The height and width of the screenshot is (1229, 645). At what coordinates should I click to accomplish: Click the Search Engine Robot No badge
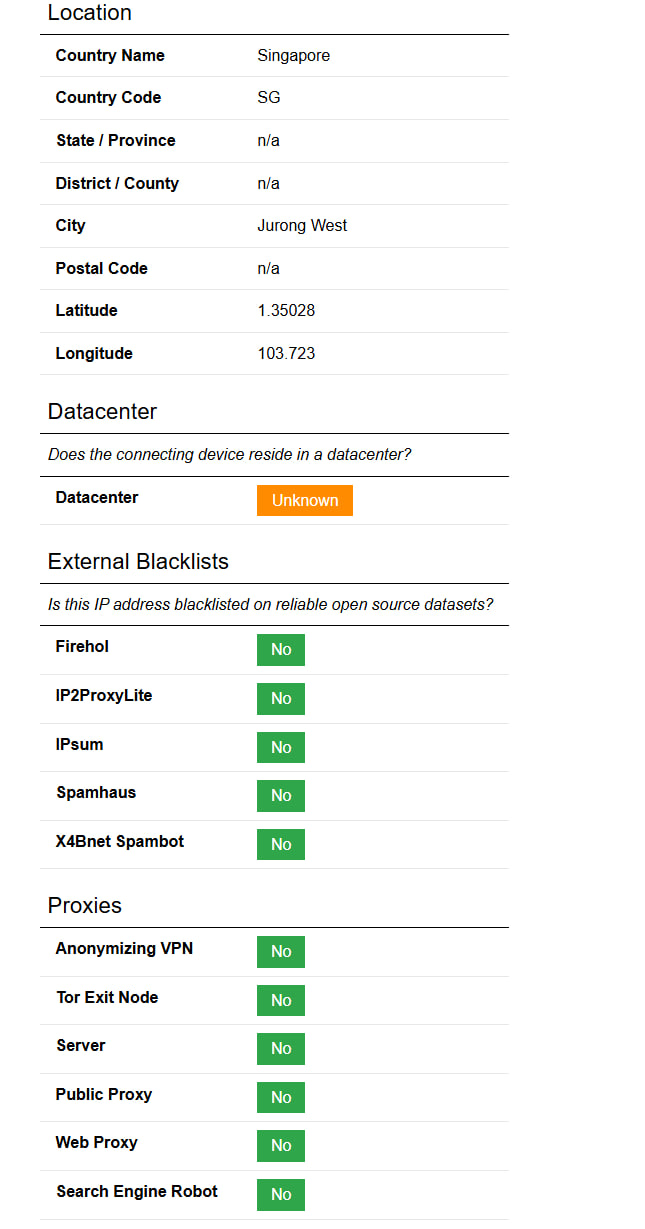[x=281, y=1194]
